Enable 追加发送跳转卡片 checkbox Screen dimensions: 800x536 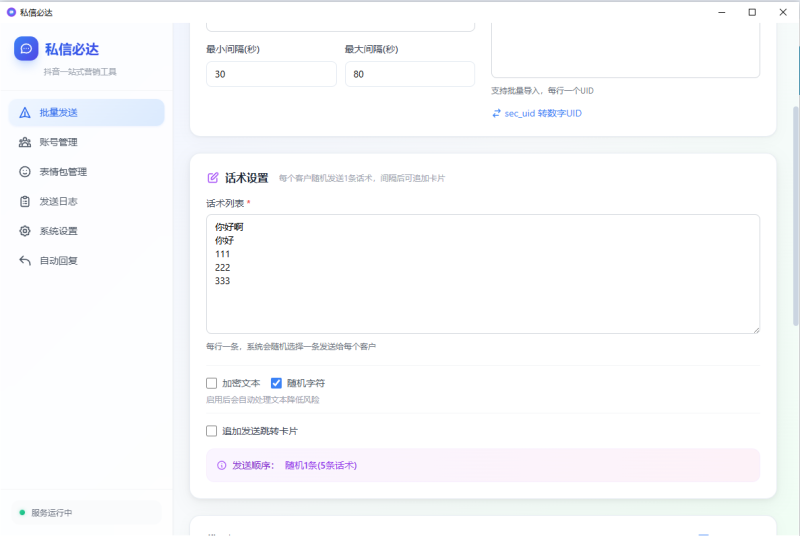pos(211,431)
